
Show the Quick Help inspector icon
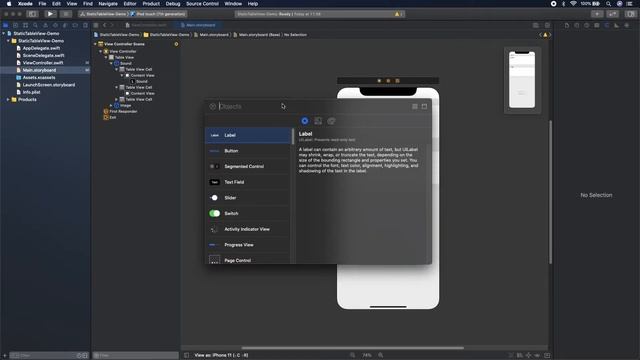point(587,25)
